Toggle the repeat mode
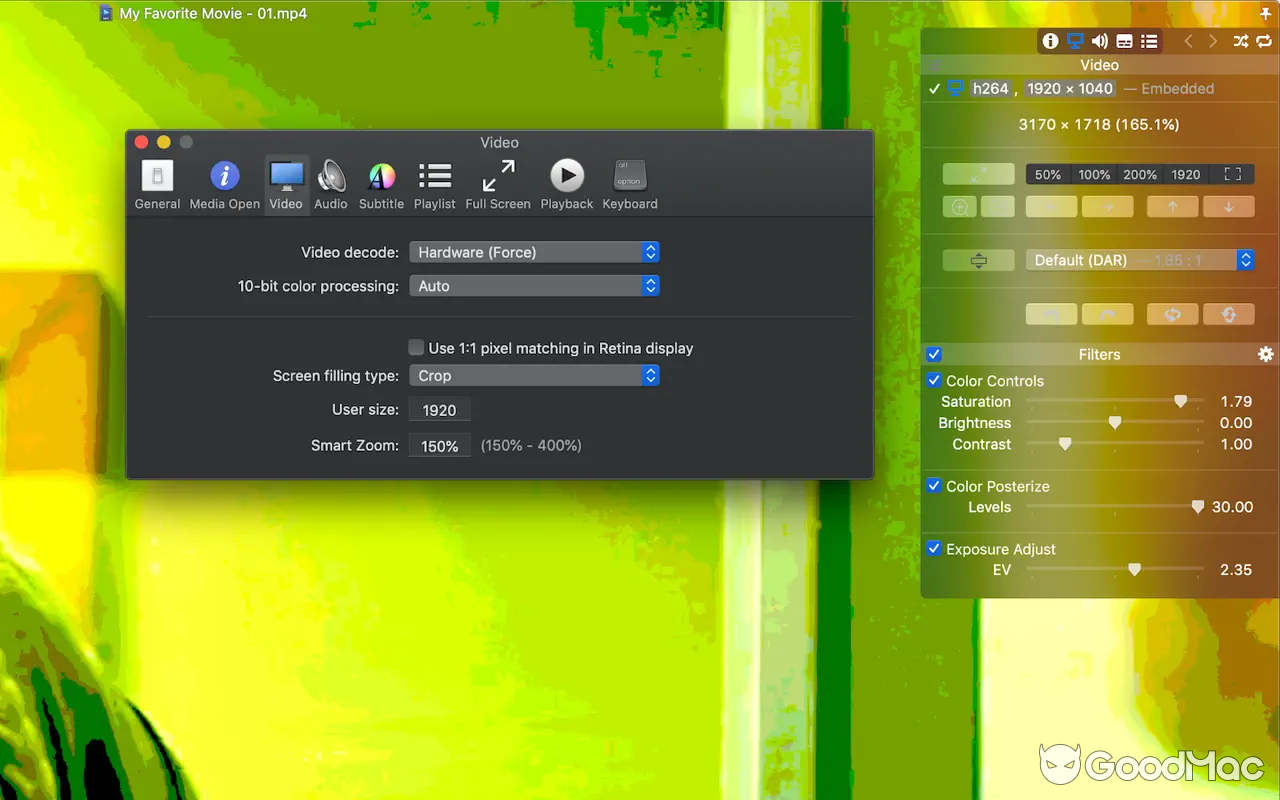Screen dimensions: 1280x800 pyautogui.click(x=1263, y=41)
